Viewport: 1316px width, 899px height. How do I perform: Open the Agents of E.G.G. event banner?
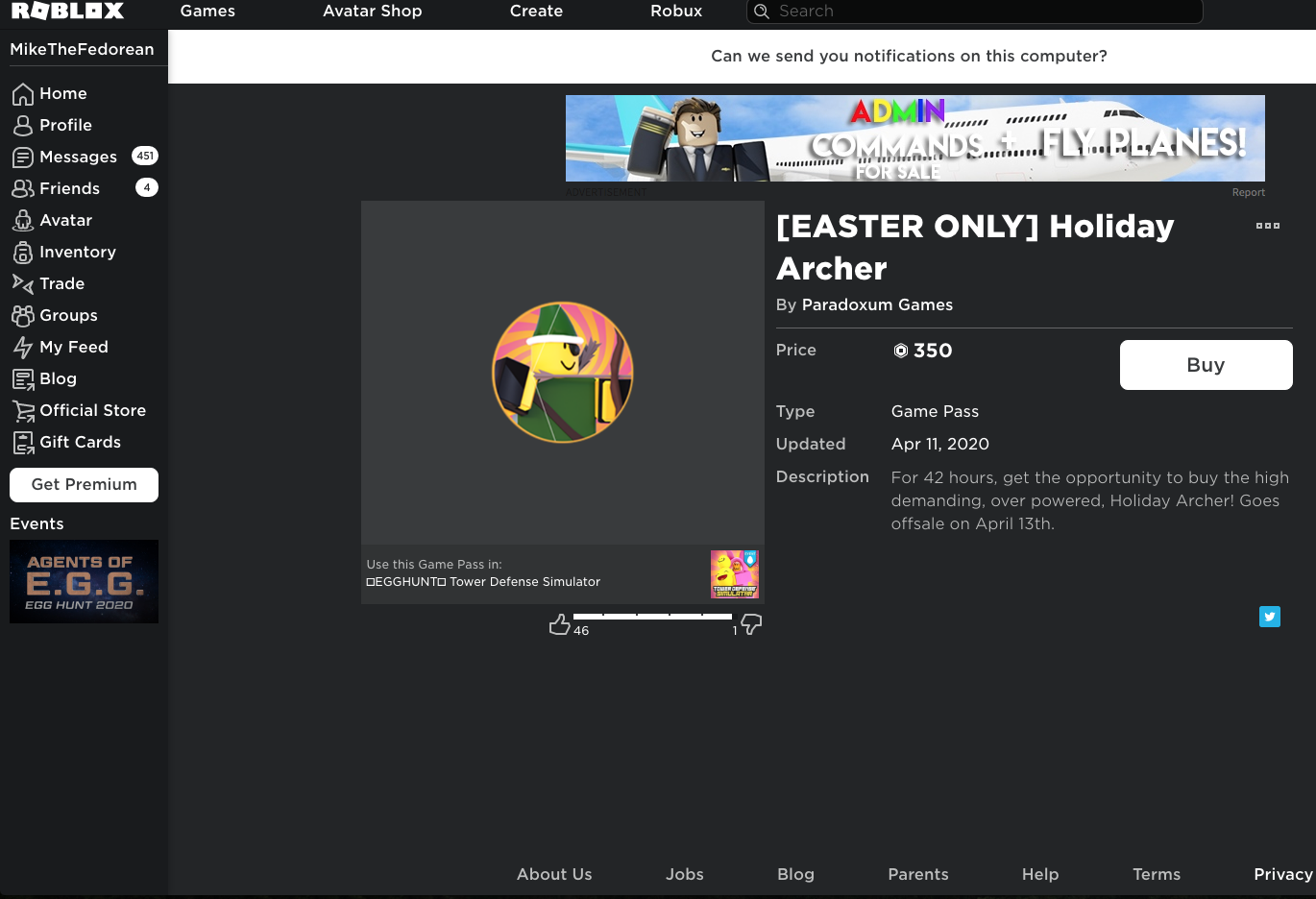click(84, 582)
